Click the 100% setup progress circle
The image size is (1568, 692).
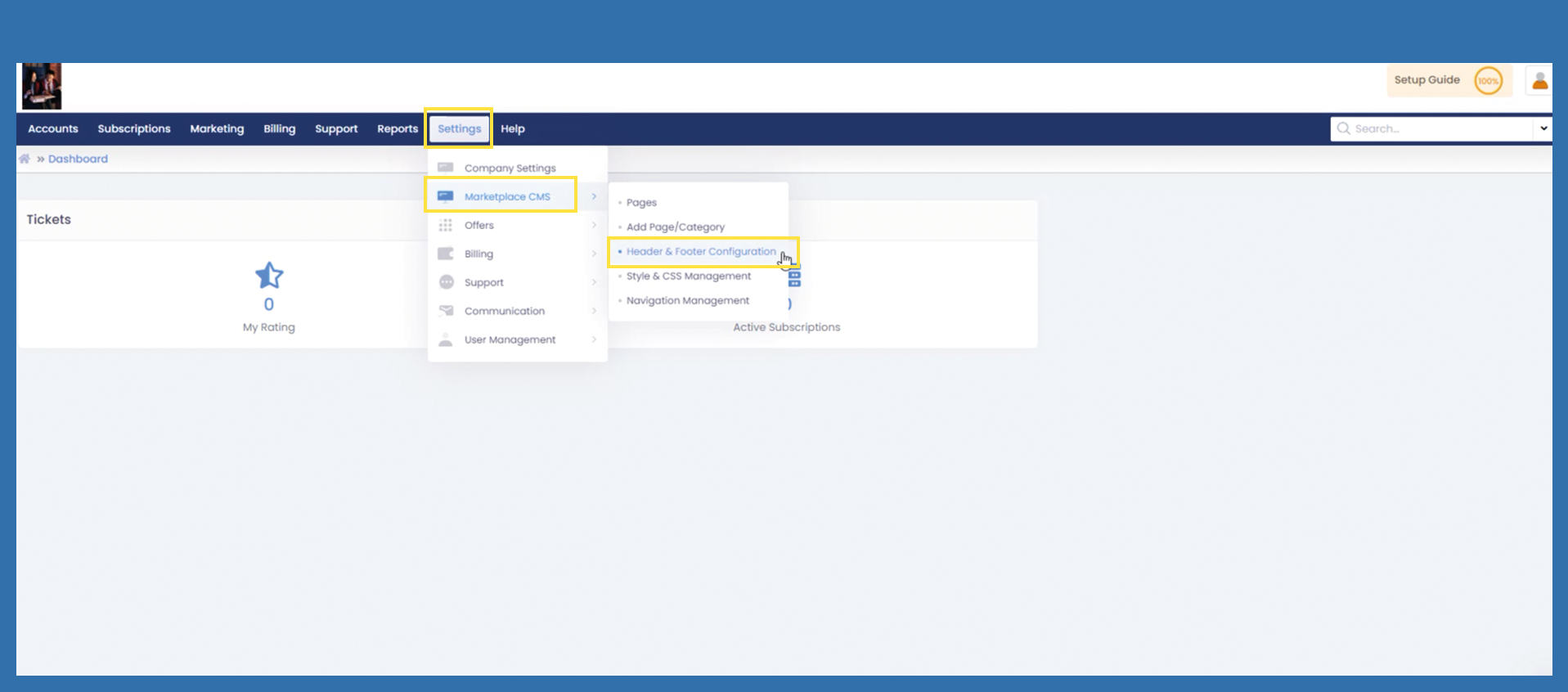[1488, 81]
